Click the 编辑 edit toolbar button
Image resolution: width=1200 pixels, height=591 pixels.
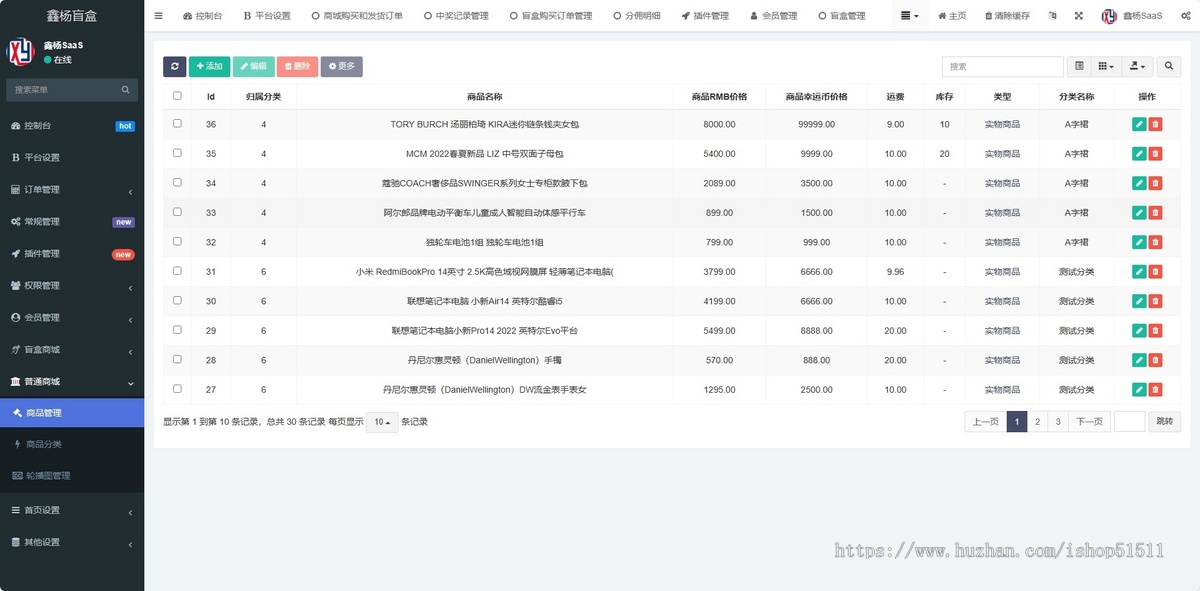point(253,66)
